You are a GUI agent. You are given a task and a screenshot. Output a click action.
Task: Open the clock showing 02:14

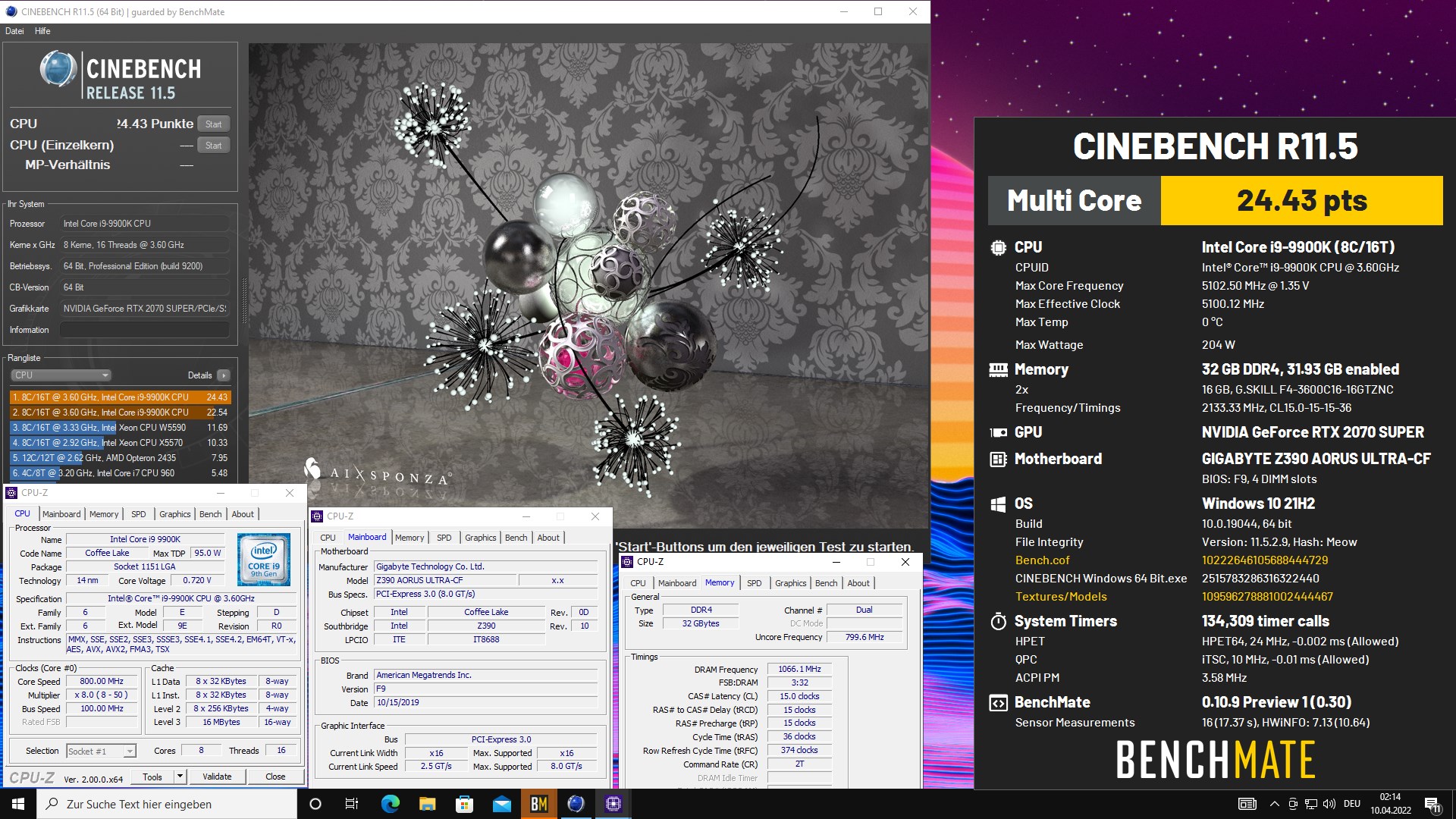[x=1390, y=804]
